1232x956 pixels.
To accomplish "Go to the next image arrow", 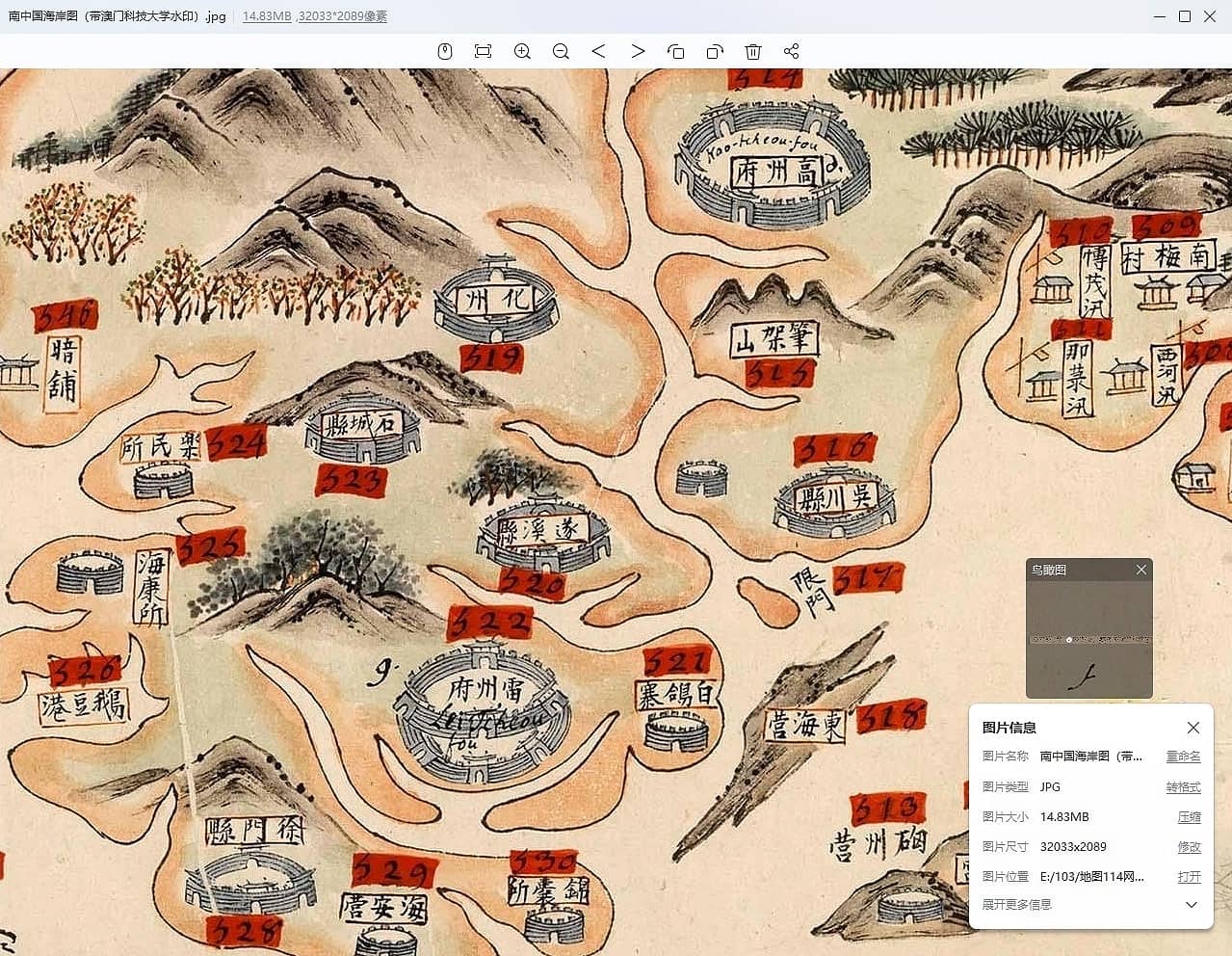I will [x=638, y=51].
